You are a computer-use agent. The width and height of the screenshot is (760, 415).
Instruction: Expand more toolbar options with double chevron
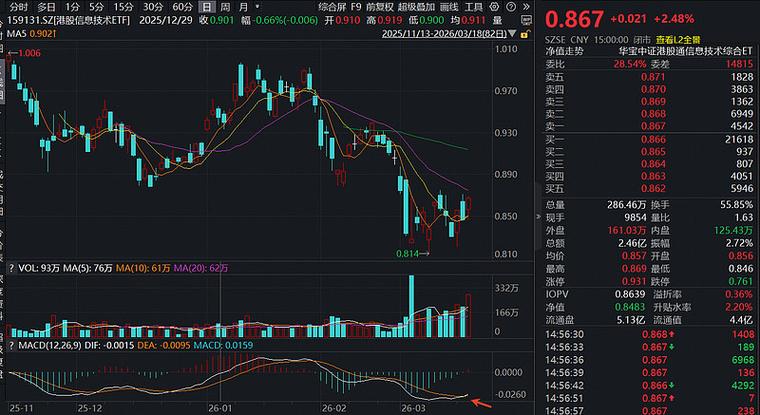527,7
